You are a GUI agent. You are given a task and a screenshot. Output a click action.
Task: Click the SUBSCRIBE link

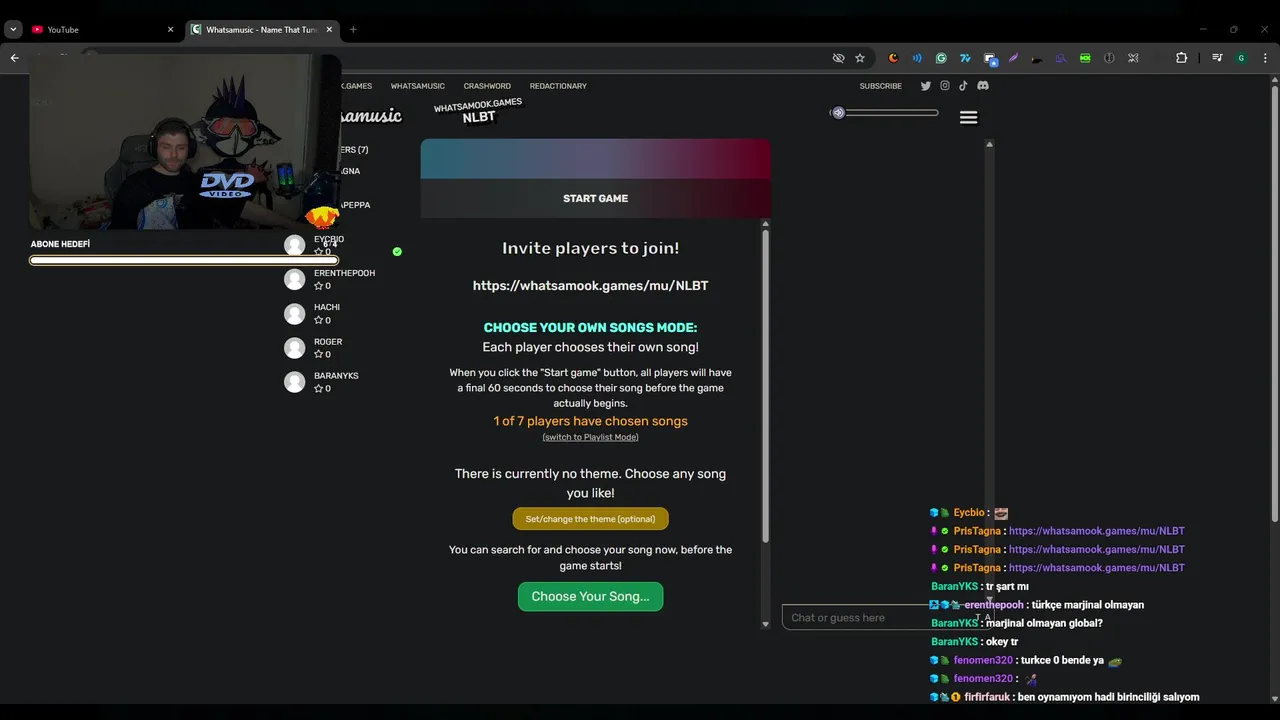881,86
